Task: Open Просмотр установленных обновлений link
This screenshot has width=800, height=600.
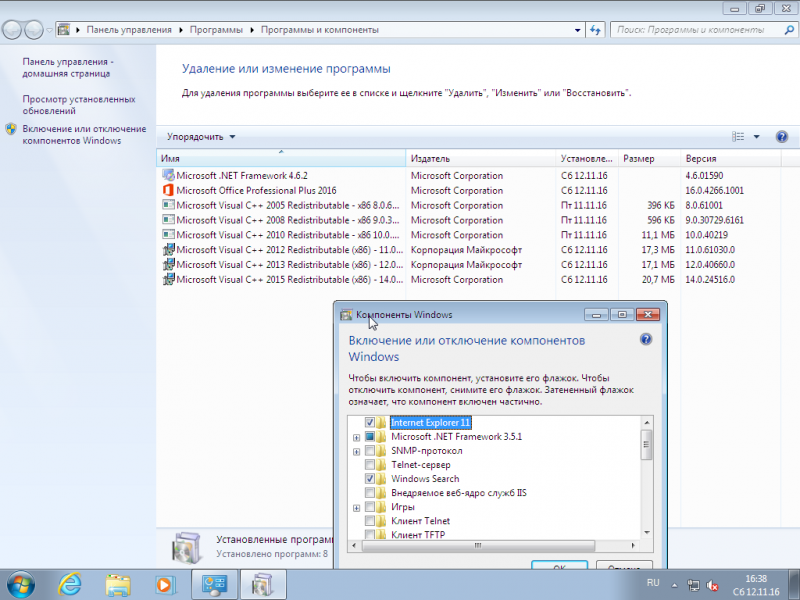Action: (79, 105)
